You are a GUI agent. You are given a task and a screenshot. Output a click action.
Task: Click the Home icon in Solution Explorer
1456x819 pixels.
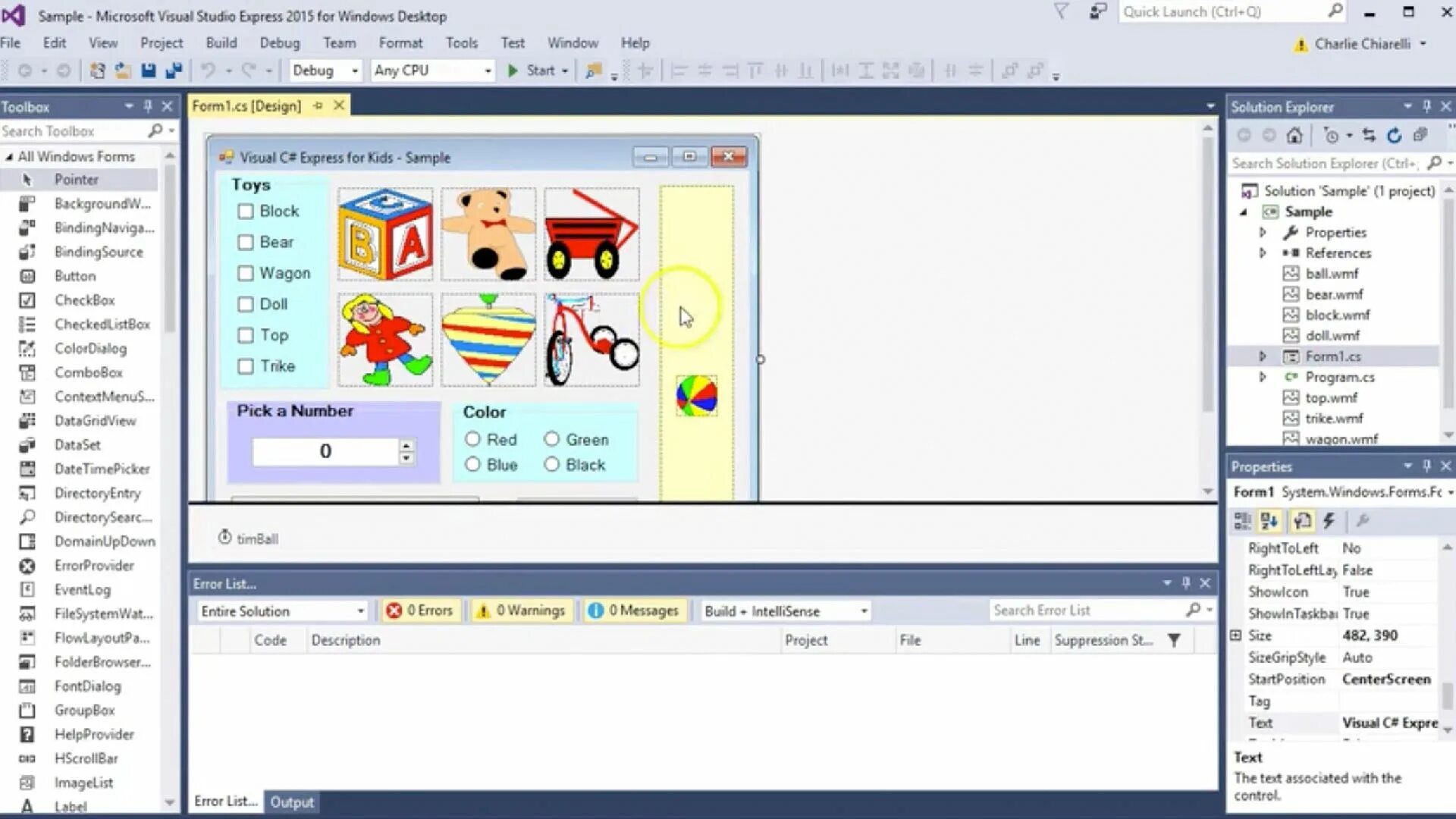click(1294, 136)
